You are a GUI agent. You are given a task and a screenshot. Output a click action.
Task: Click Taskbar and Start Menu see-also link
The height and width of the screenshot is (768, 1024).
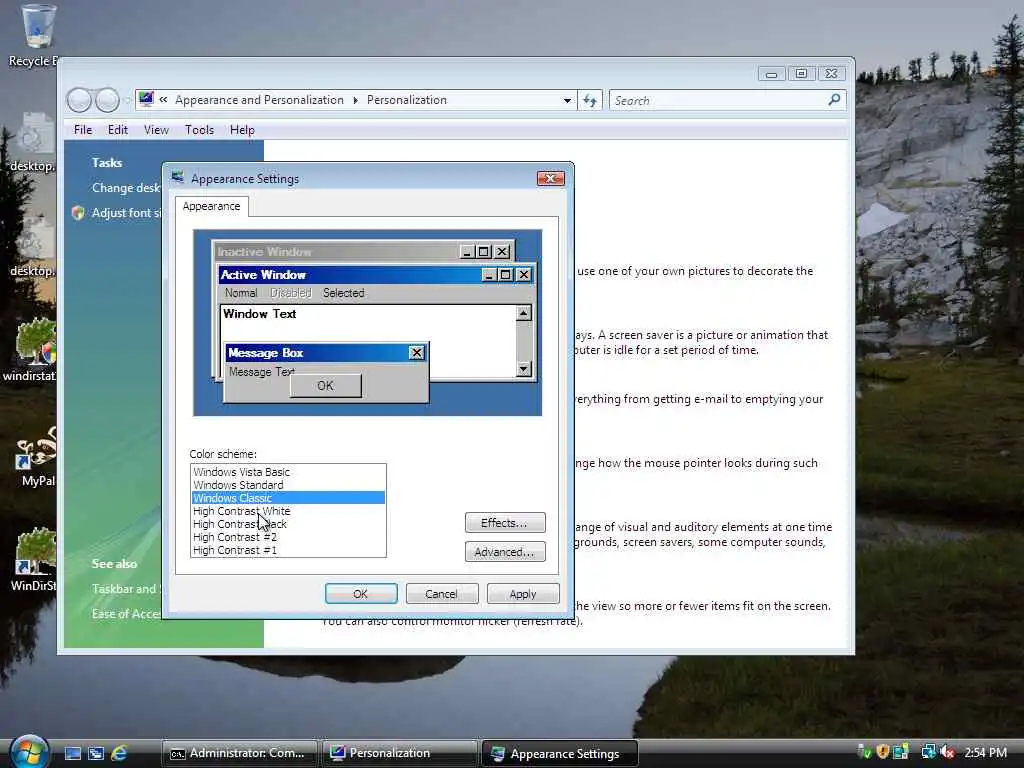click(126, 589)
